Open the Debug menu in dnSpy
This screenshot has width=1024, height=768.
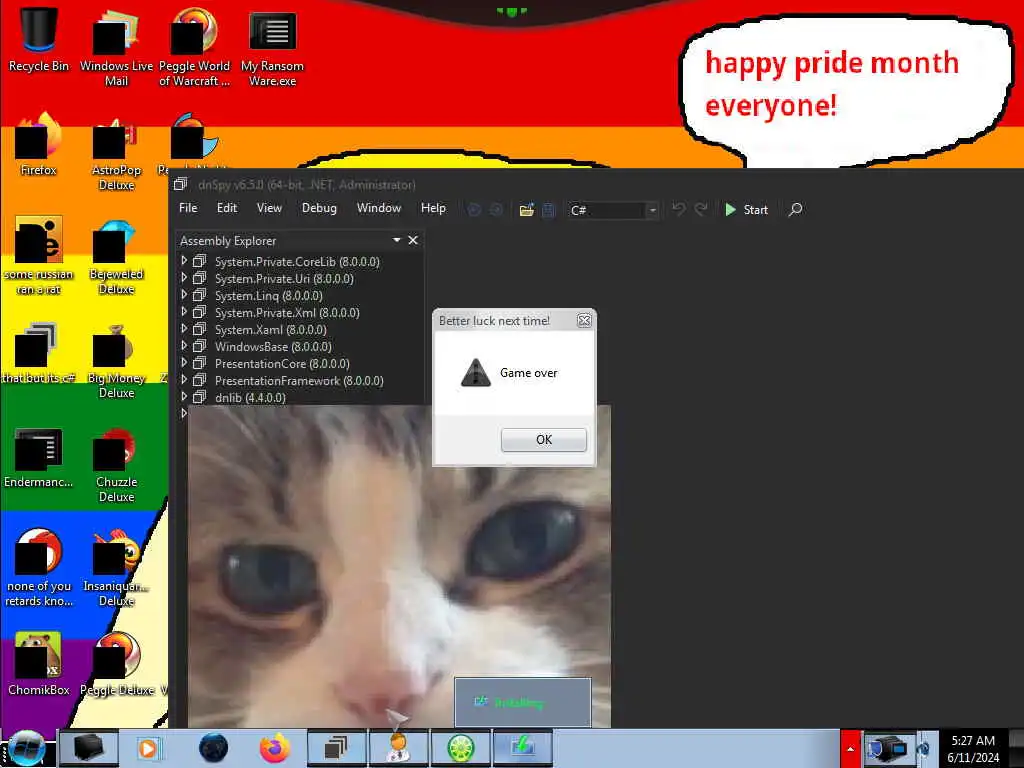pos(319,208)
